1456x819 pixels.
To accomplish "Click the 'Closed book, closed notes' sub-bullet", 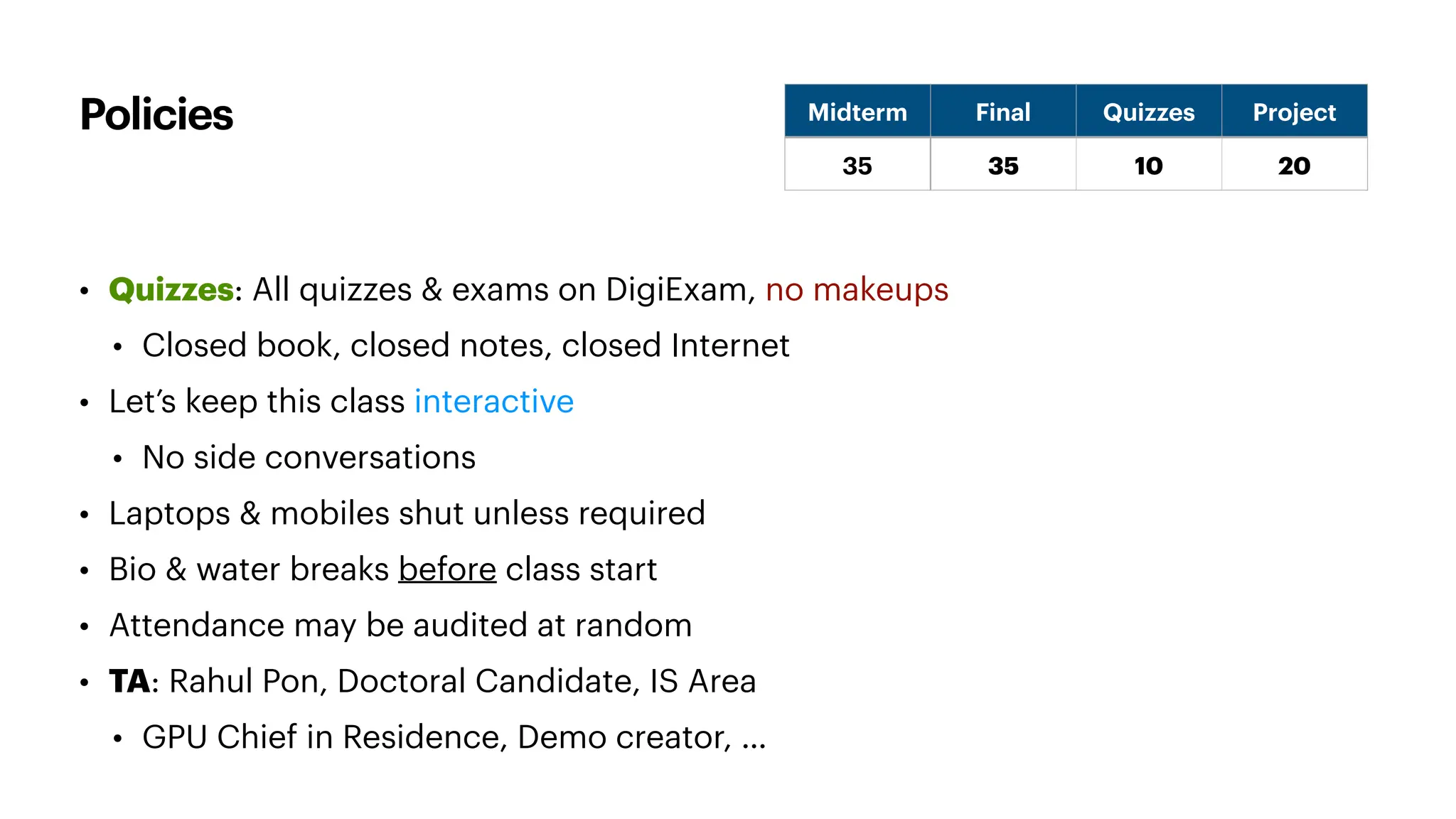I will click(466, 346).
